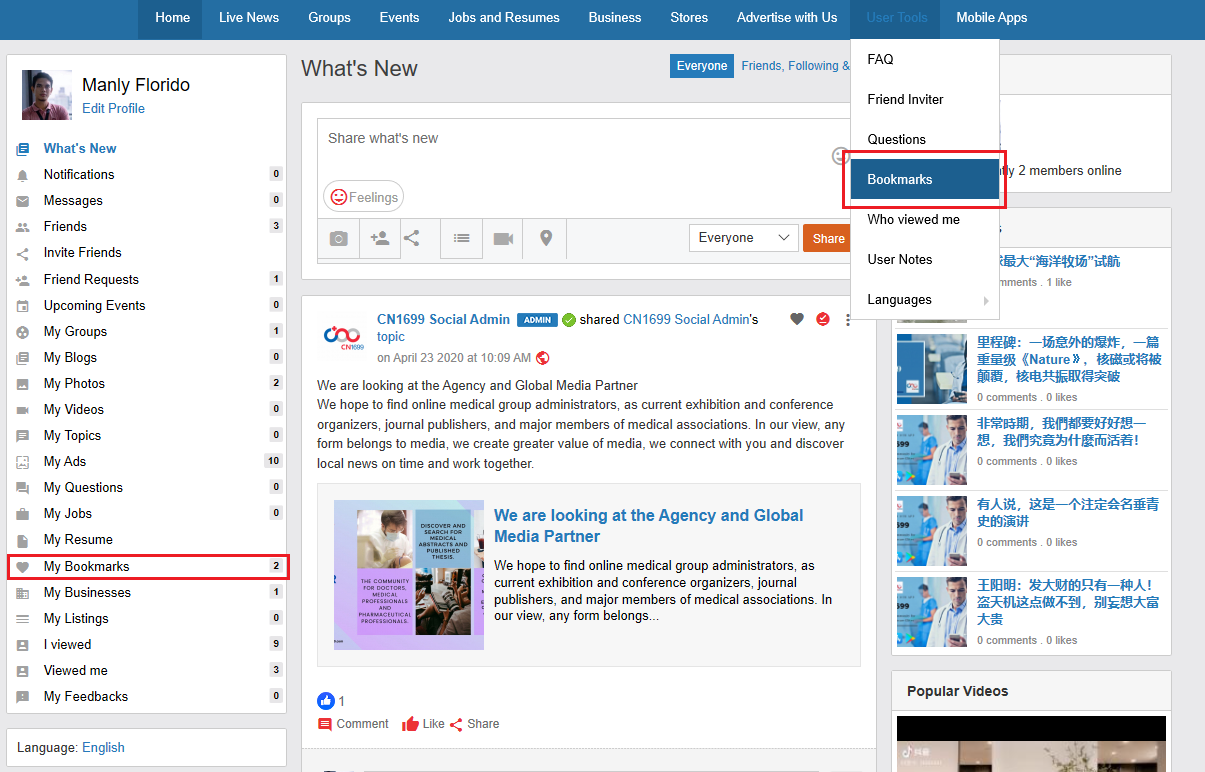Open the User Tools menu in navbar
The image size is (1205, 772).
[896, 18]
